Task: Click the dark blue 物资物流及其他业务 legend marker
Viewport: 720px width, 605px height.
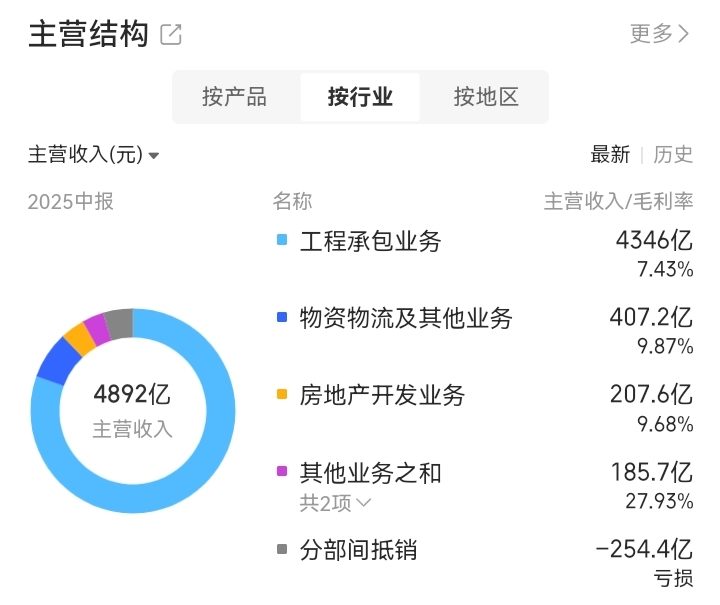Action: click(x=282, y=317)
